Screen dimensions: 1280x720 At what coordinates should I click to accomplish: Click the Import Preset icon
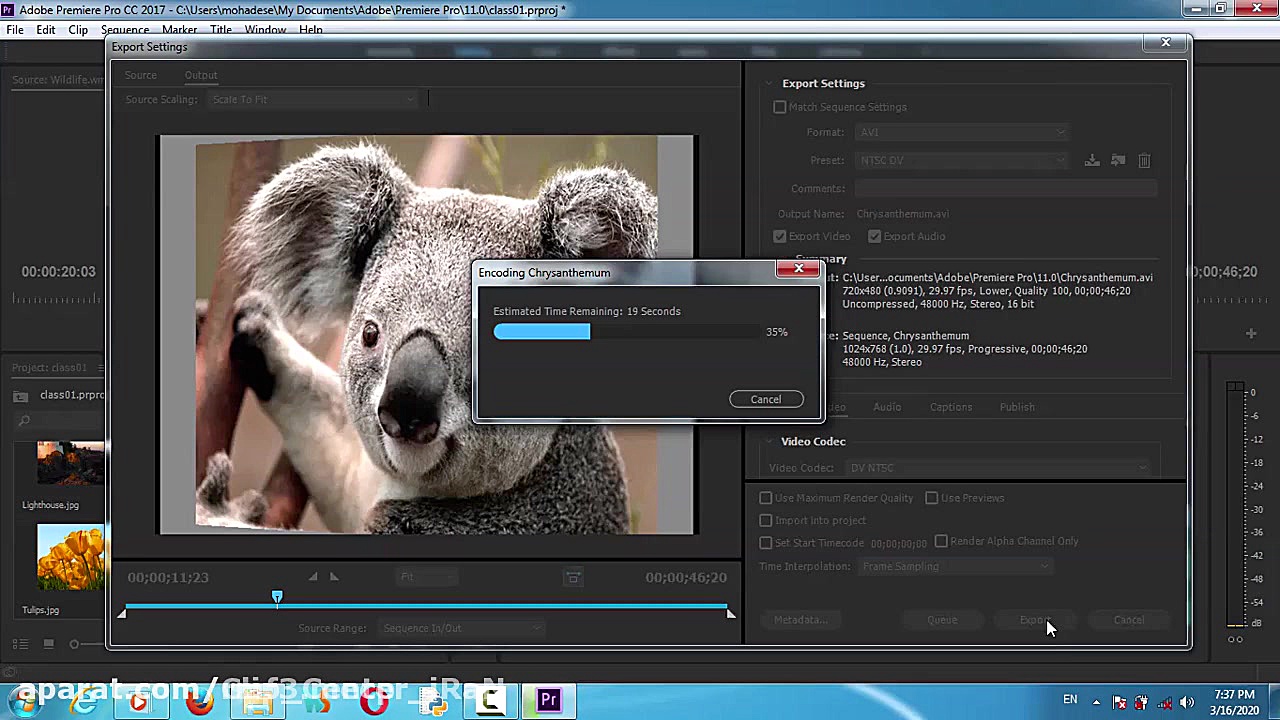(x=1118, y=160)
